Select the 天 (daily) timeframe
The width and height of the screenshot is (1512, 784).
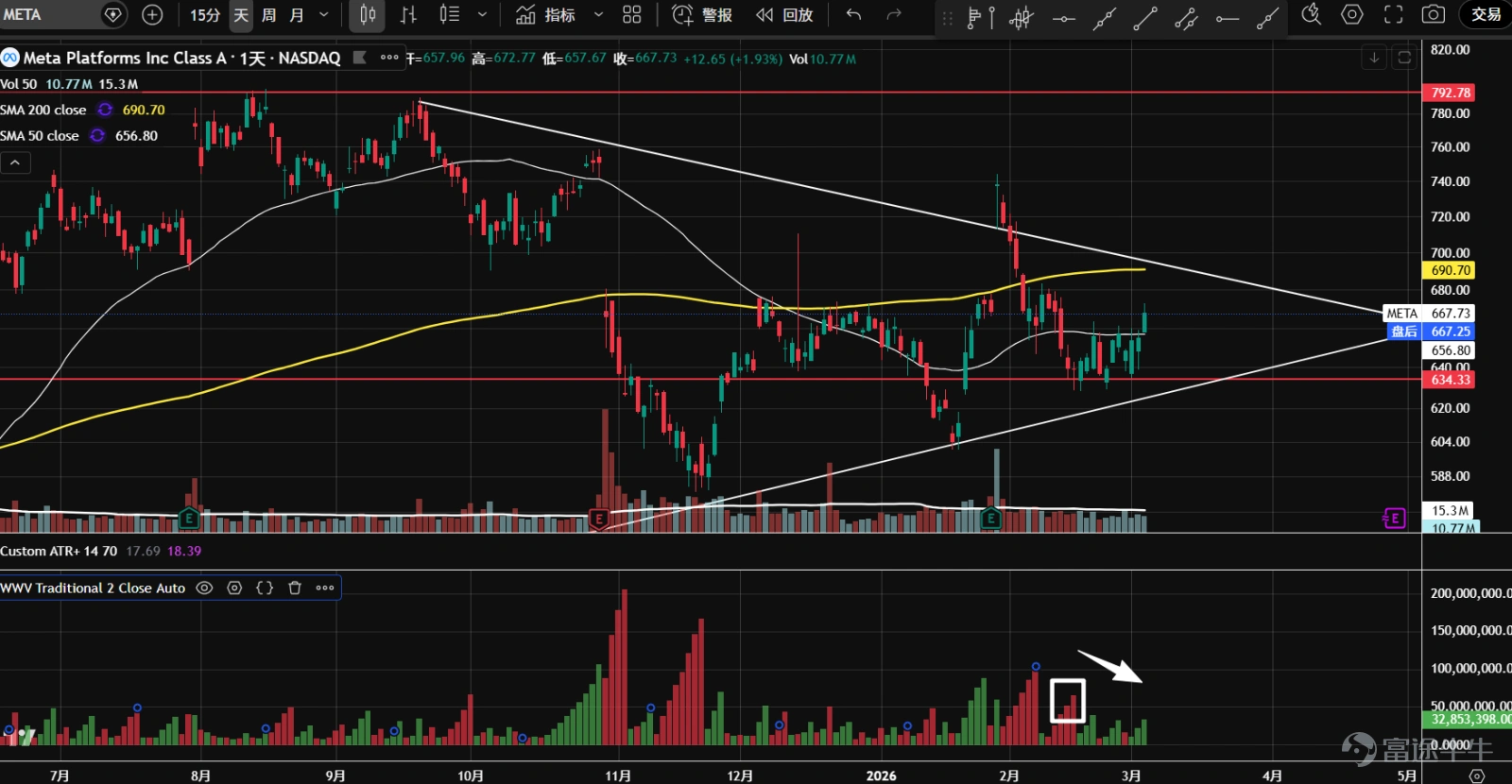(241, 15)
